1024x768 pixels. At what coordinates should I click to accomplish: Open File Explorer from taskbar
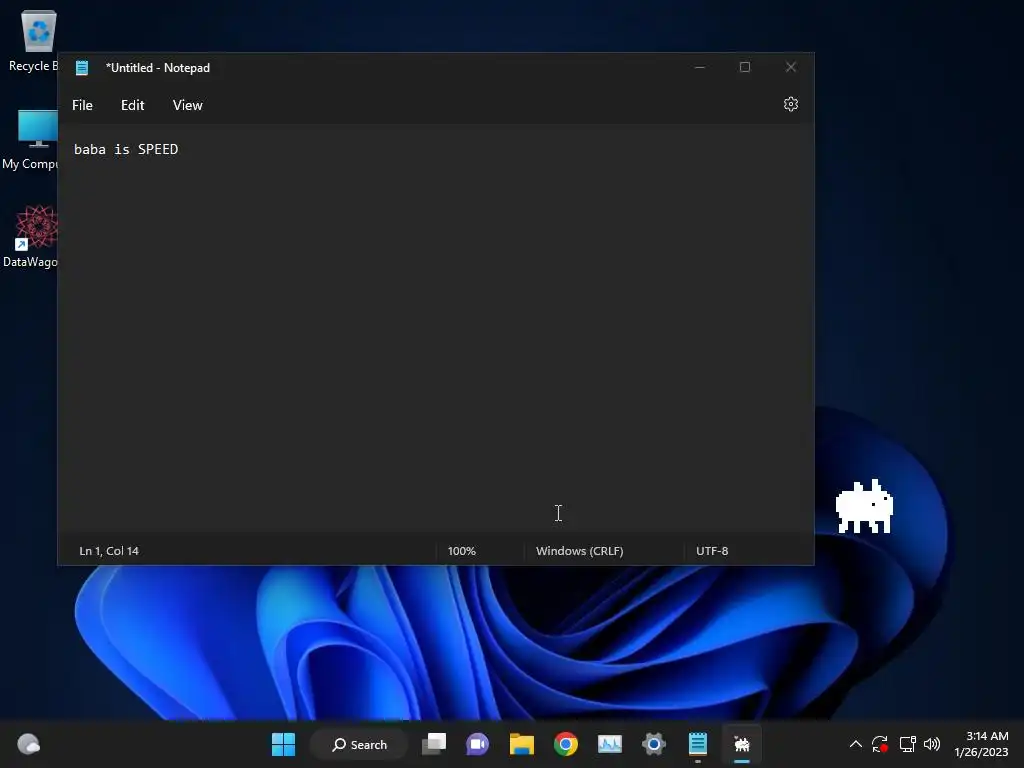(522, 744)
